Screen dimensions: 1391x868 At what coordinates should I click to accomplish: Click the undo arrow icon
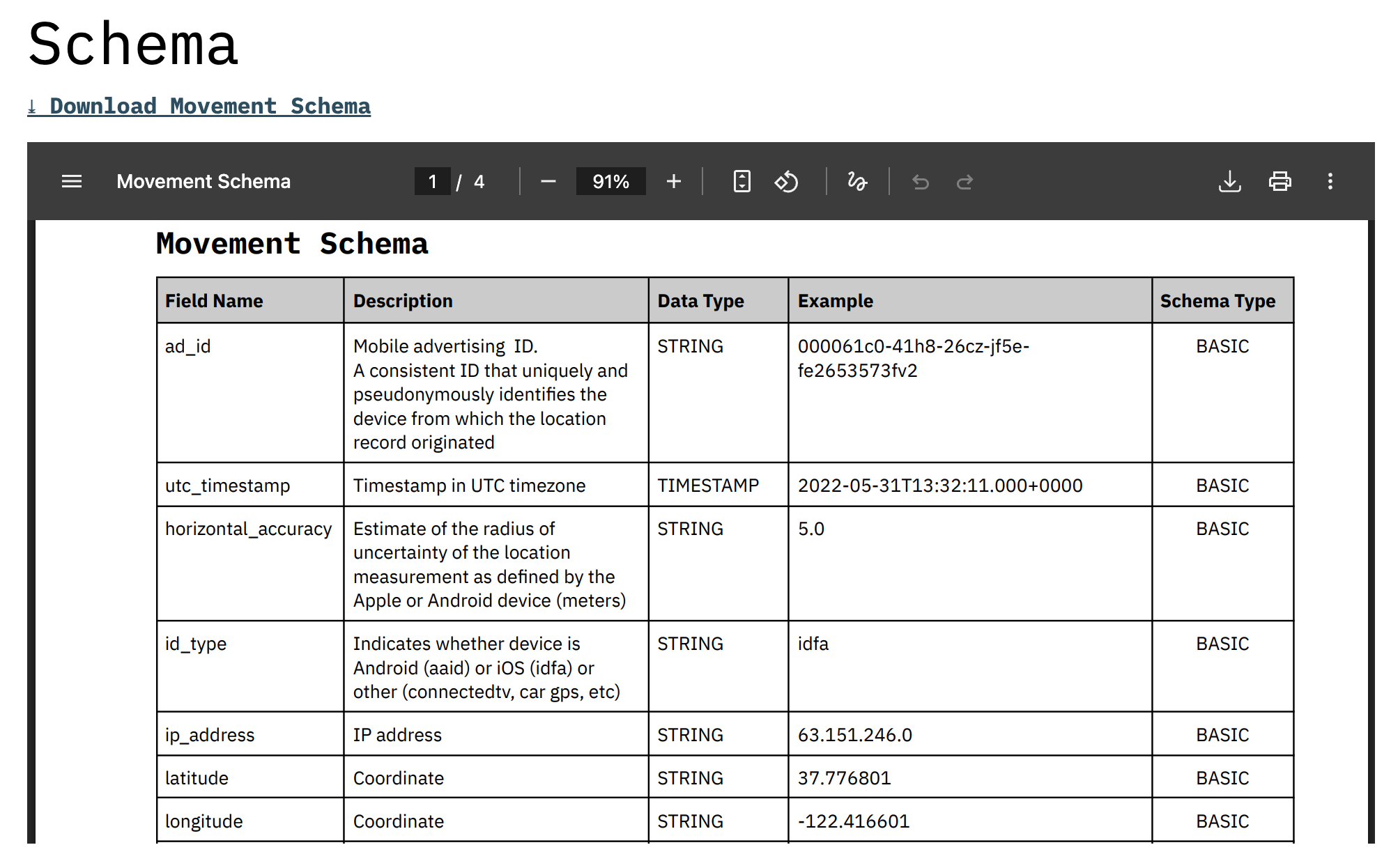[921, 182]
